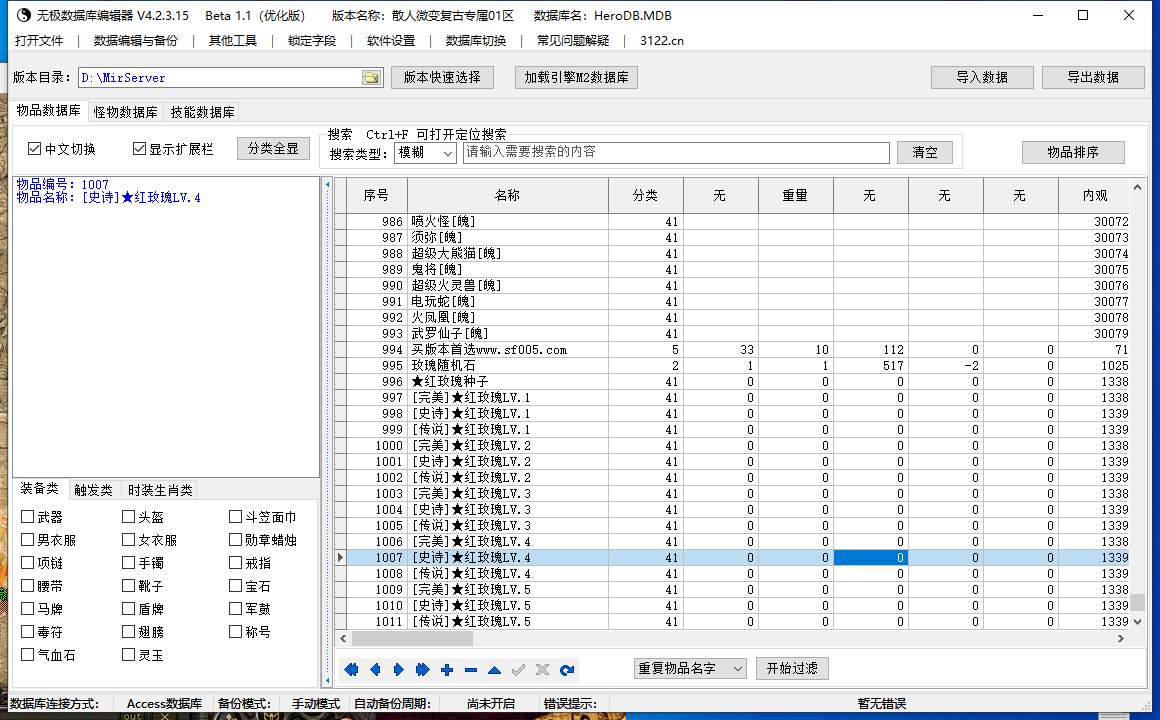Switch to the 时装生肖类 tab
Image resolution: width=1160 pixels, height=720 pixels.
pos(160,490)
